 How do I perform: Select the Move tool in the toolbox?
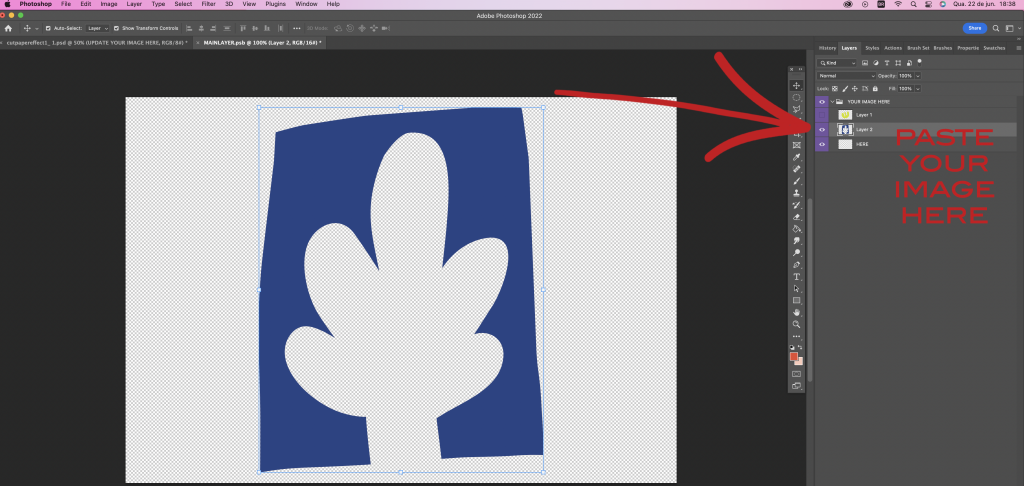[796, 86]
